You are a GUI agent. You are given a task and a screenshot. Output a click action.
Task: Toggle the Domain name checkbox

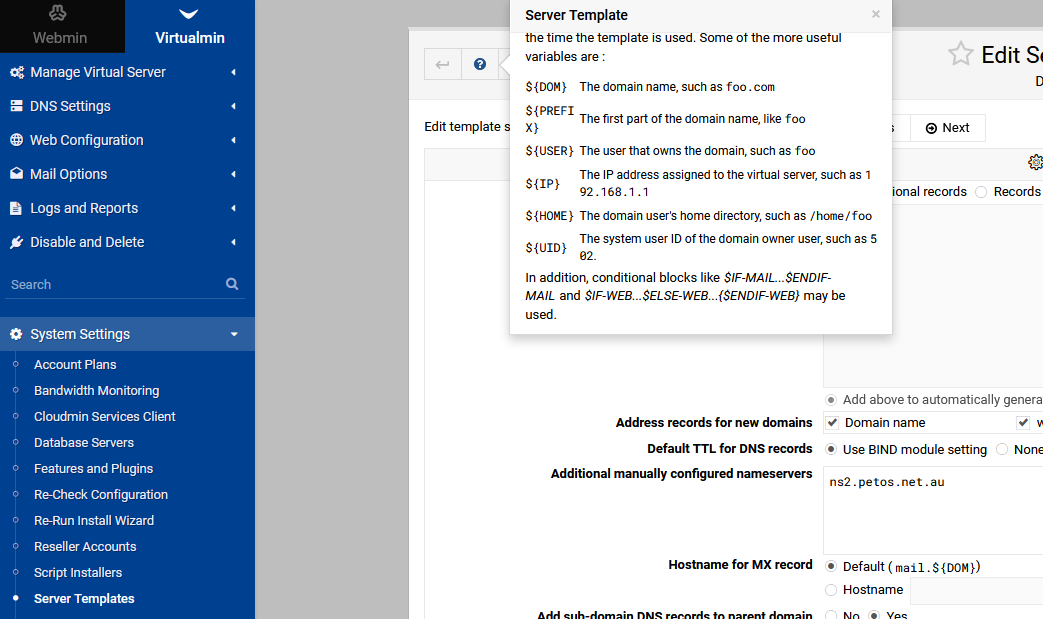(832, 422)
